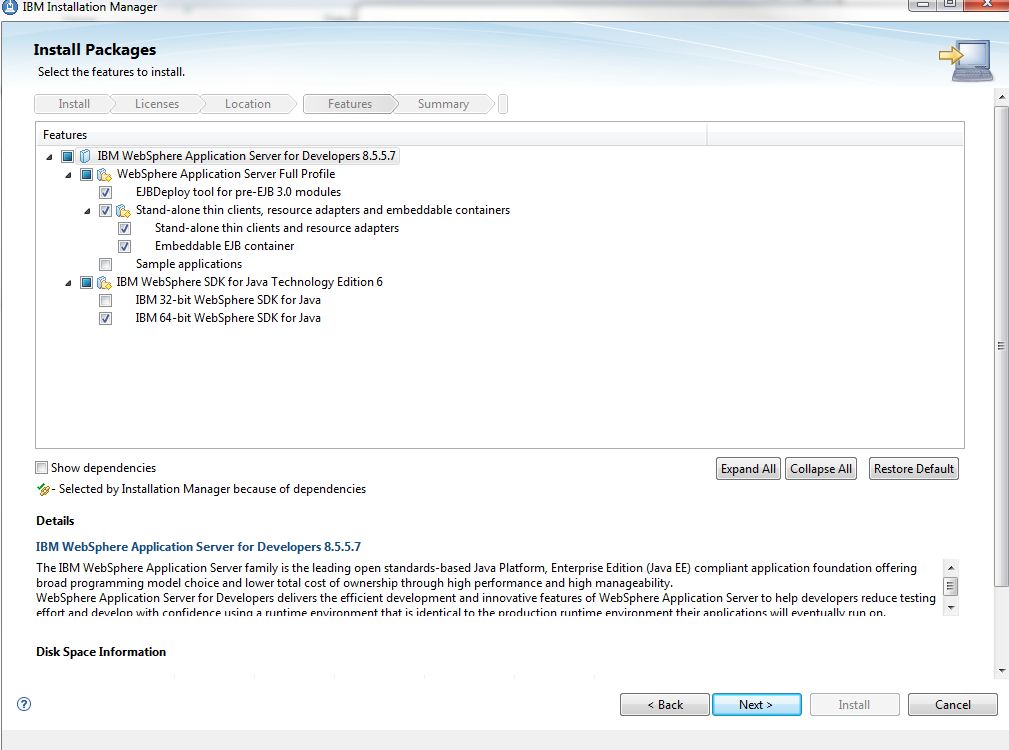The image size is (1009, 750).
Task: Enable Sample applications checkbox
Action: click(106, 264)
